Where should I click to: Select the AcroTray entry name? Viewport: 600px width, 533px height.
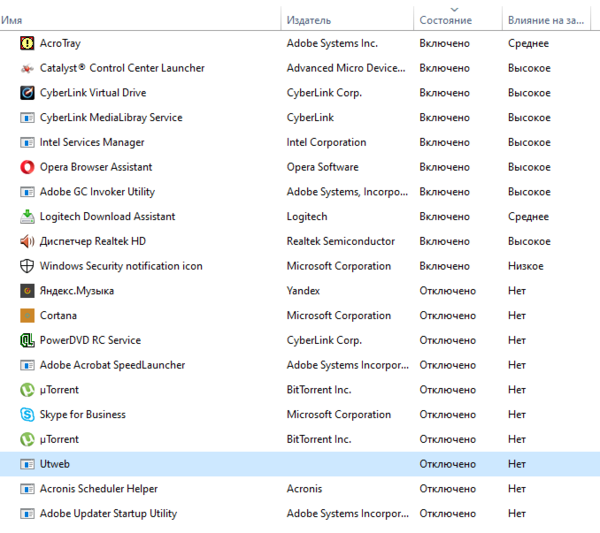pyautogui.click(x=60, y=43)
